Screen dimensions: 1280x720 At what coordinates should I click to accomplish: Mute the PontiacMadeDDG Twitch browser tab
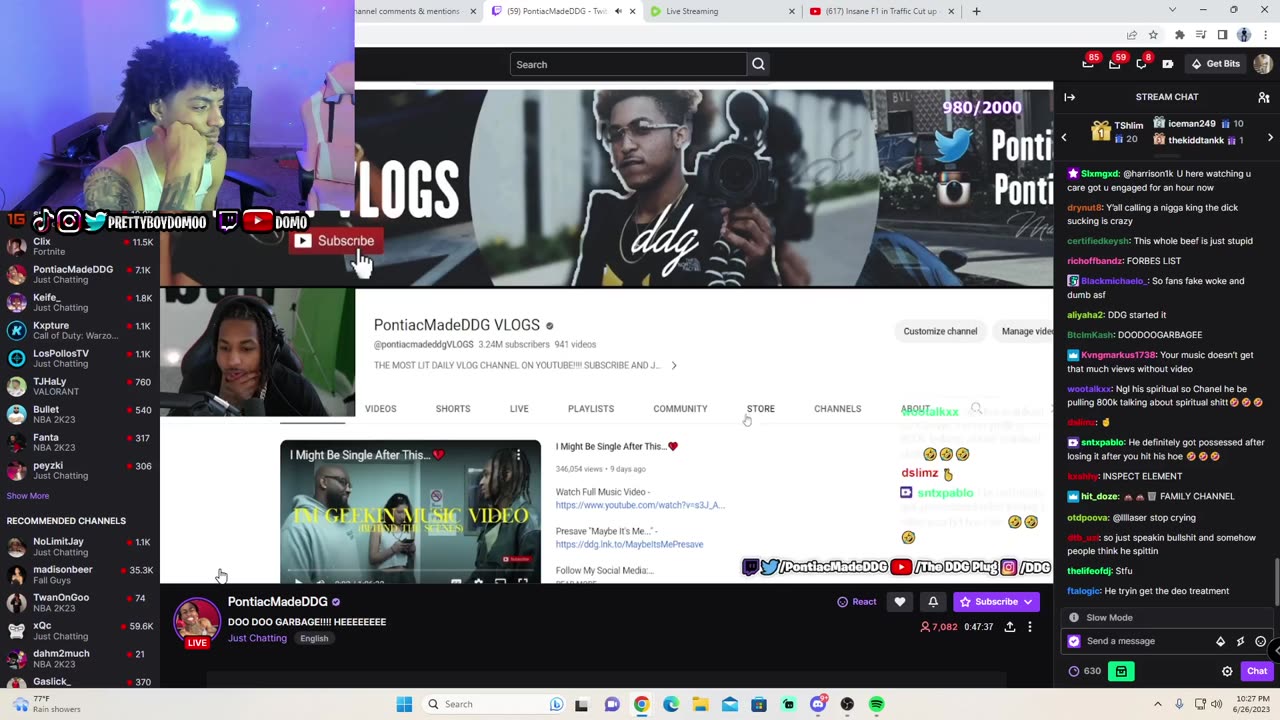point(618,11)
